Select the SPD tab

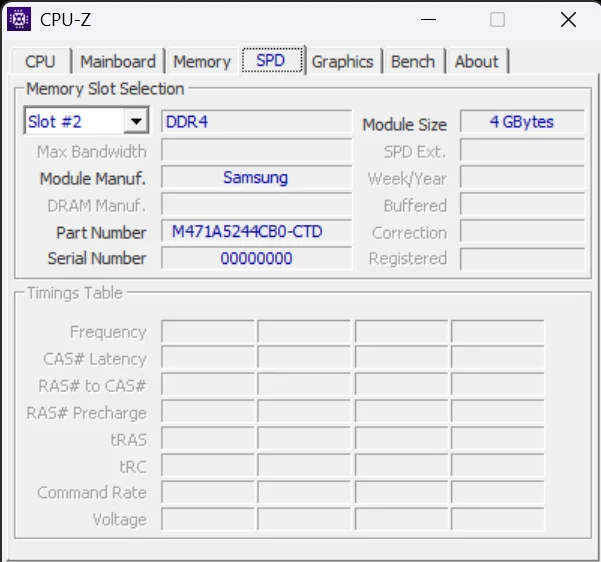(271, 60)
